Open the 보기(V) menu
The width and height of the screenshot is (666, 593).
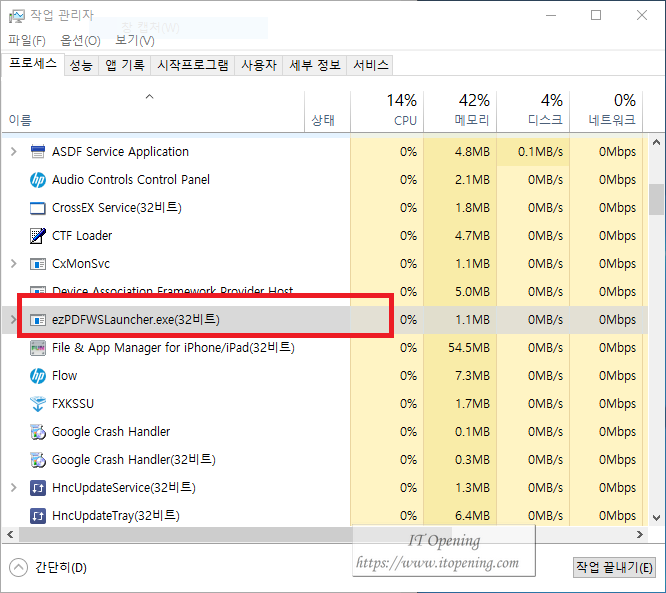click(x=135, y=40)
